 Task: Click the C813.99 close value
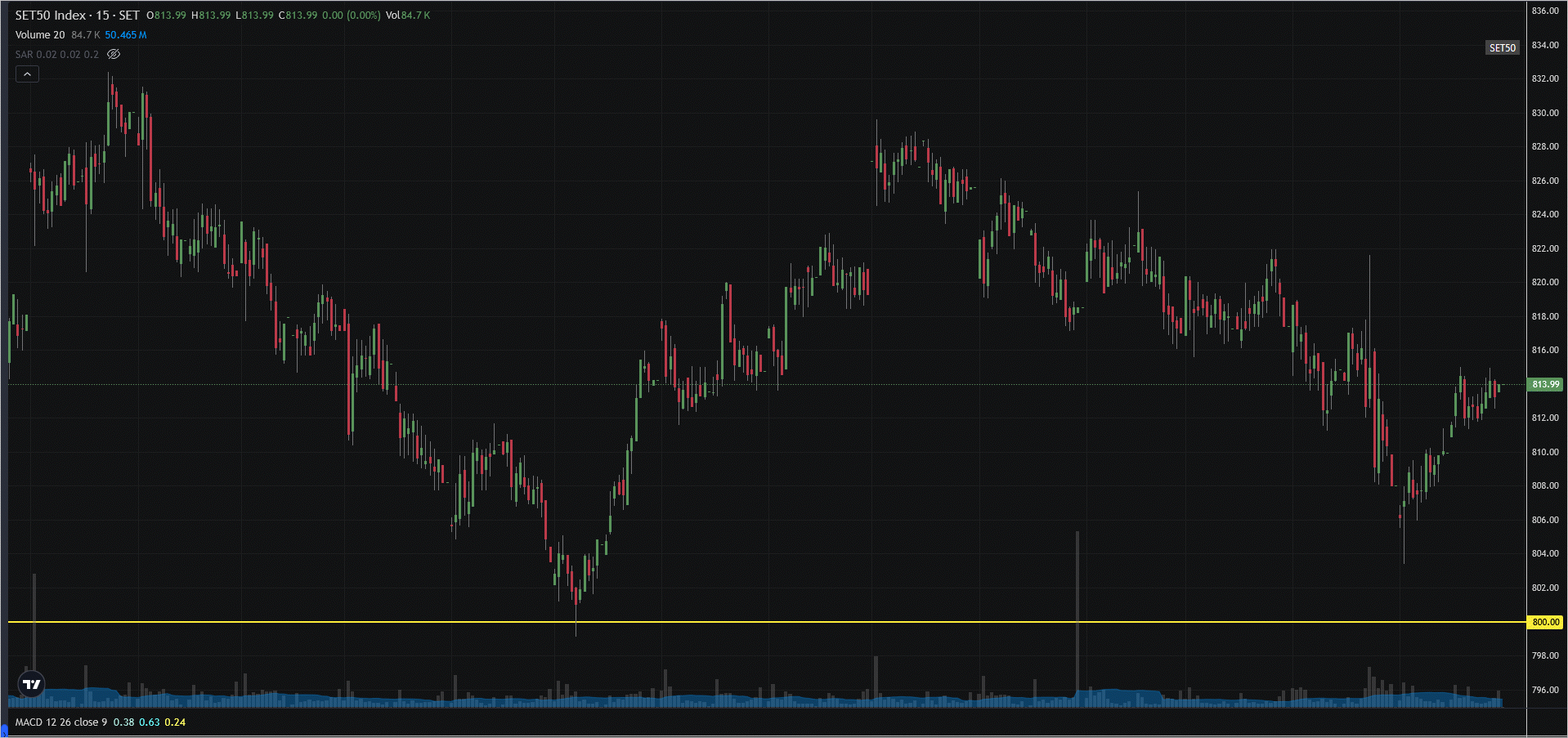click(298, 16)
